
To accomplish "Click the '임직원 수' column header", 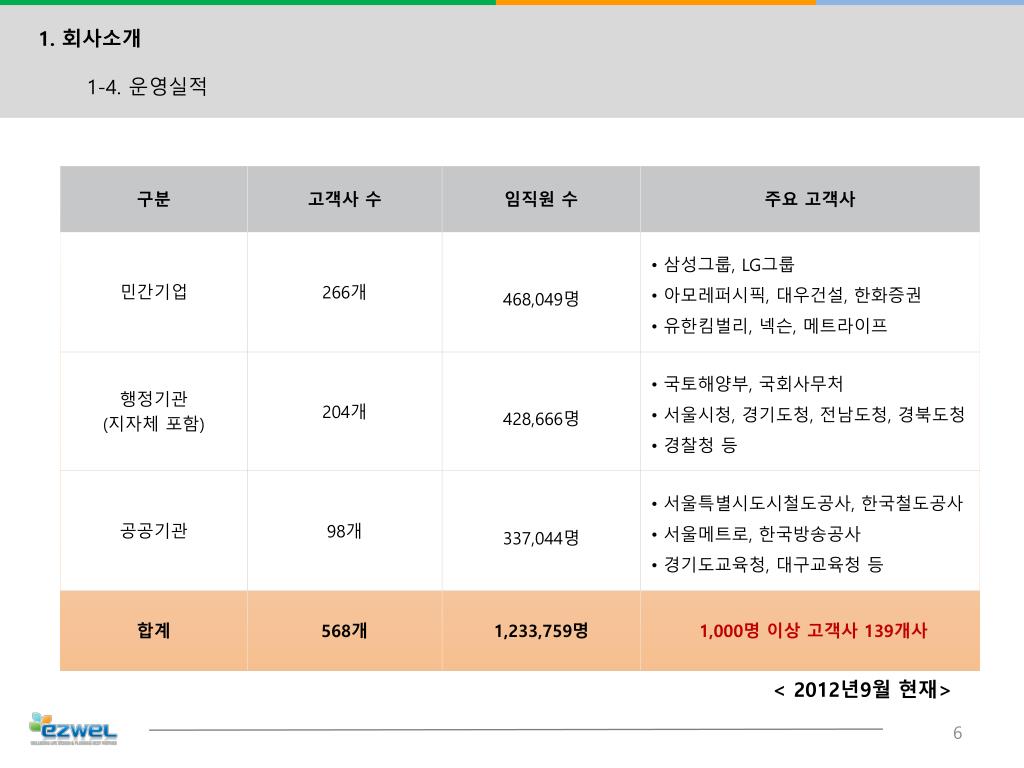I will click(x=541, y=199).
